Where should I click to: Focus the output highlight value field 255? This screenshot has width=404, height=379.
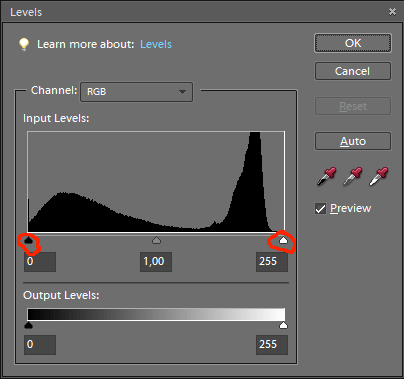(x=272, y=345)
